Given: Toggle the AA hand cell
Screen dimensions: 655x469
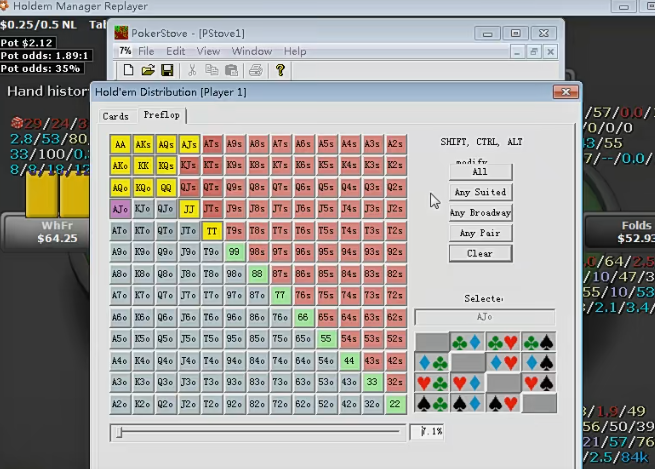Looking at the screenshot, I should coord(120,144).
